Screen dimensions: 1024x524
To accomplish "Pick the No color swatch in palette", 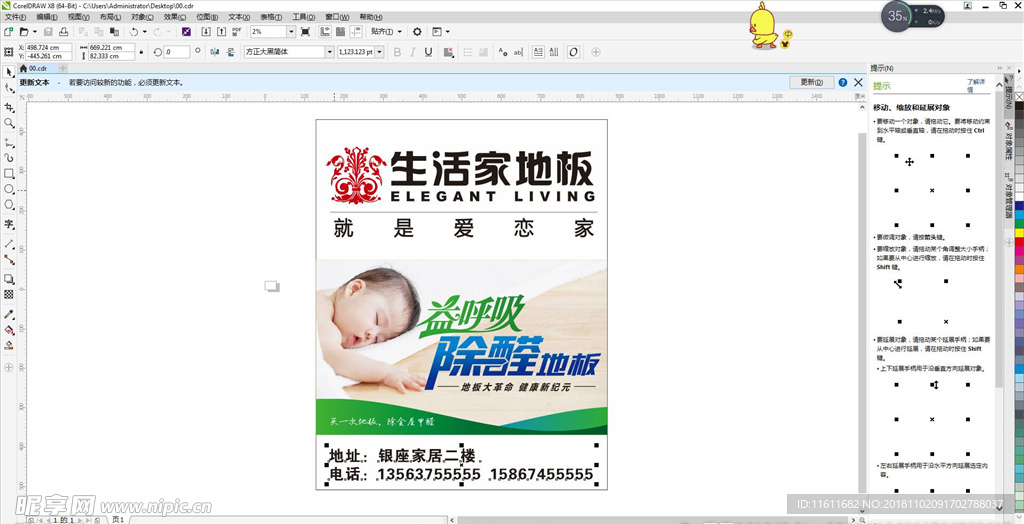I will (1019, 96).
